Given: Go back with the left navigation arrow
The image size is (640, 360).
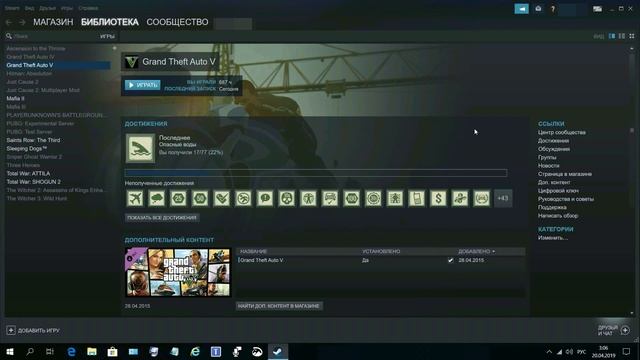Looking at the screenshot, I should (x=9, y=22).
